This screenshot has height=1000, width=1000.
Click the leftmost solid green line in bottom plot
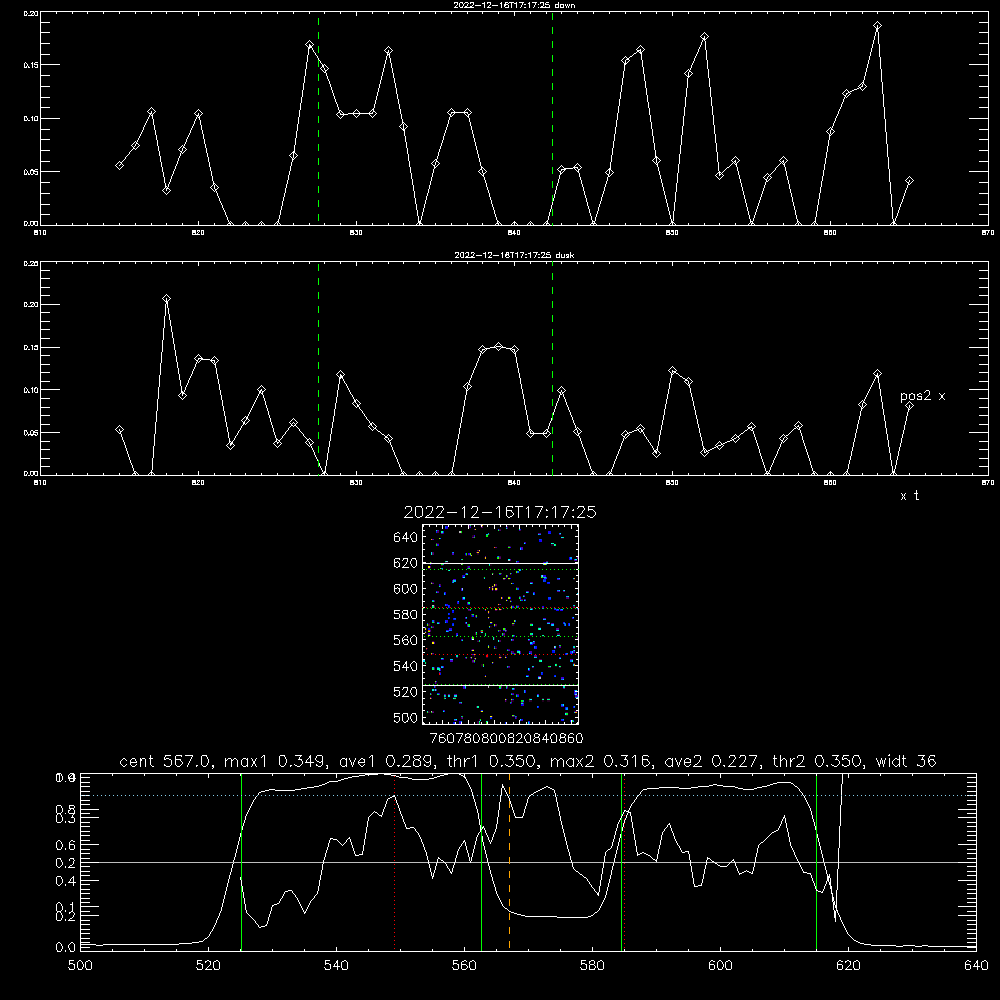(x=241, y=861)
